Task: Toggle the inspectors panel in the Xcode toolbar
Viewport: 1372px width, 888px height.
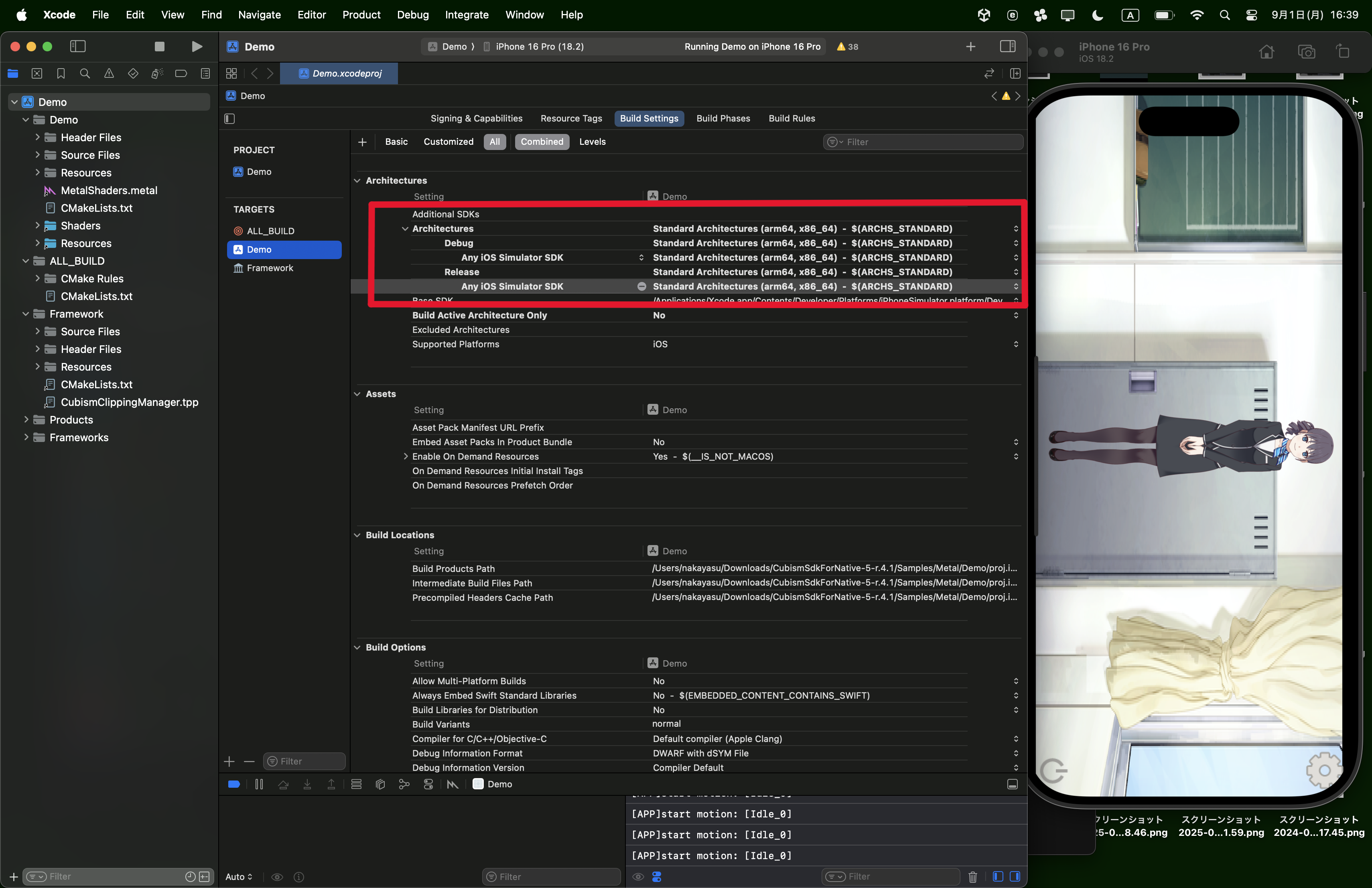Action: [1008, 47]
